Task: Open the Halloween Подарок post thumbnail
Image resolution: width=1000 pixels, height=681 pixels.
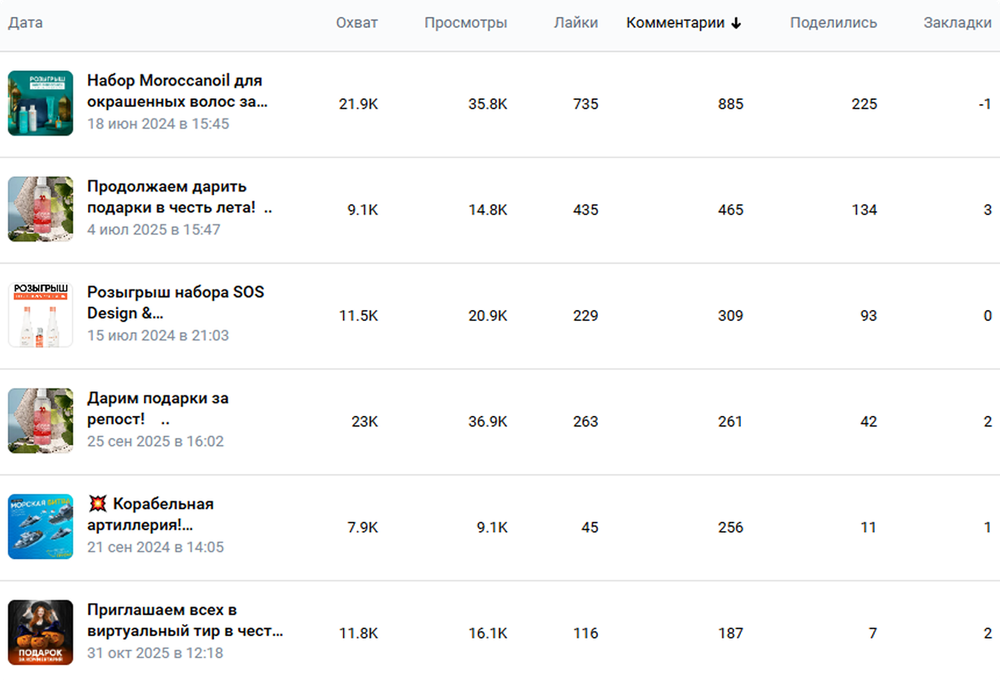Action: [40, 633]
